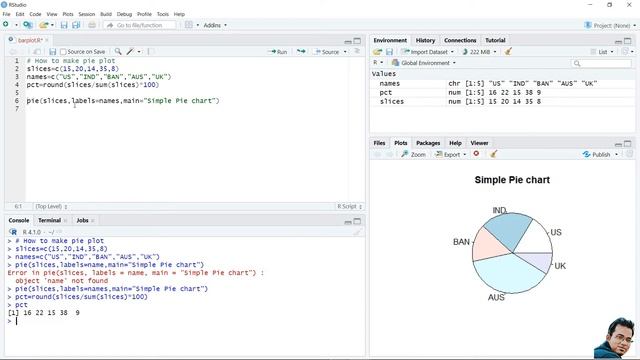The height and width of the screenshot is (360, 640).
Task: Open the Addins dropdown
Action: pyautogui.click(x=215, y=25)
